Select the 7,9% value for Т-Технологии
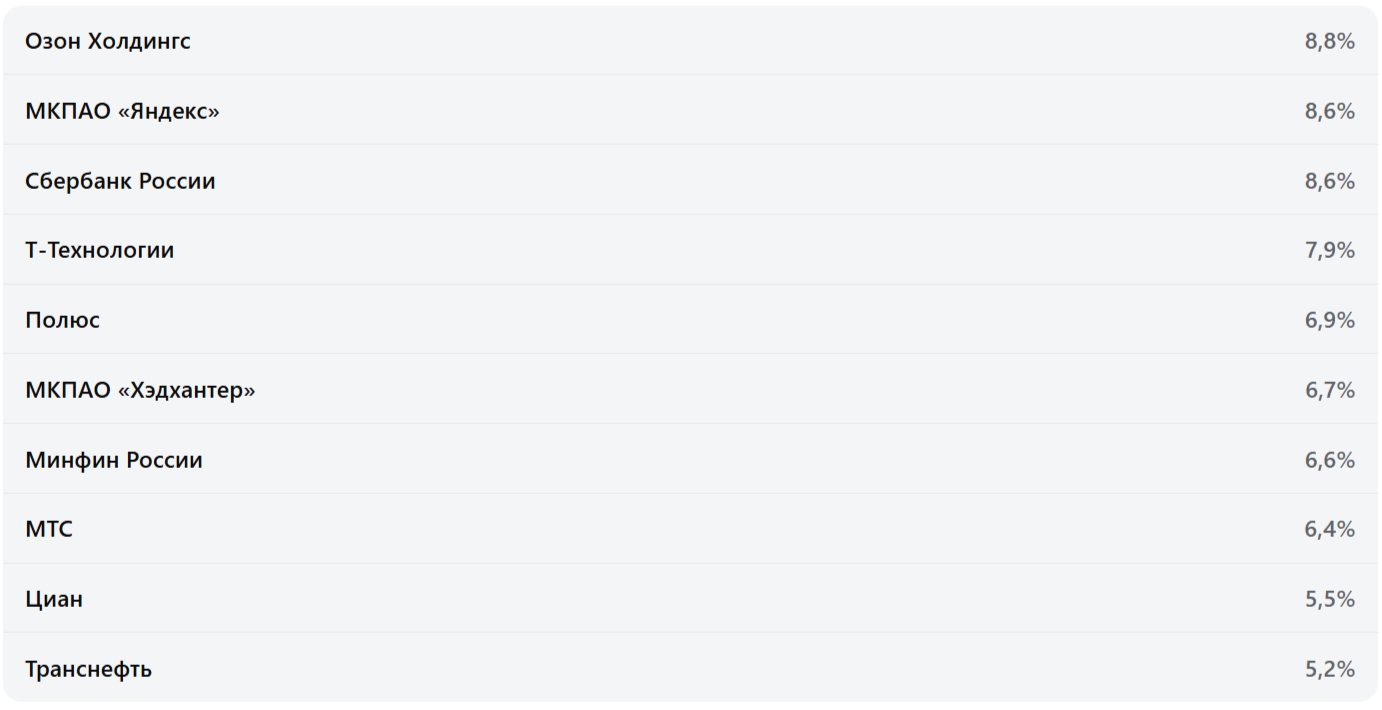Viewport: 1382px width, 710px height. [x=1329, y=250]
